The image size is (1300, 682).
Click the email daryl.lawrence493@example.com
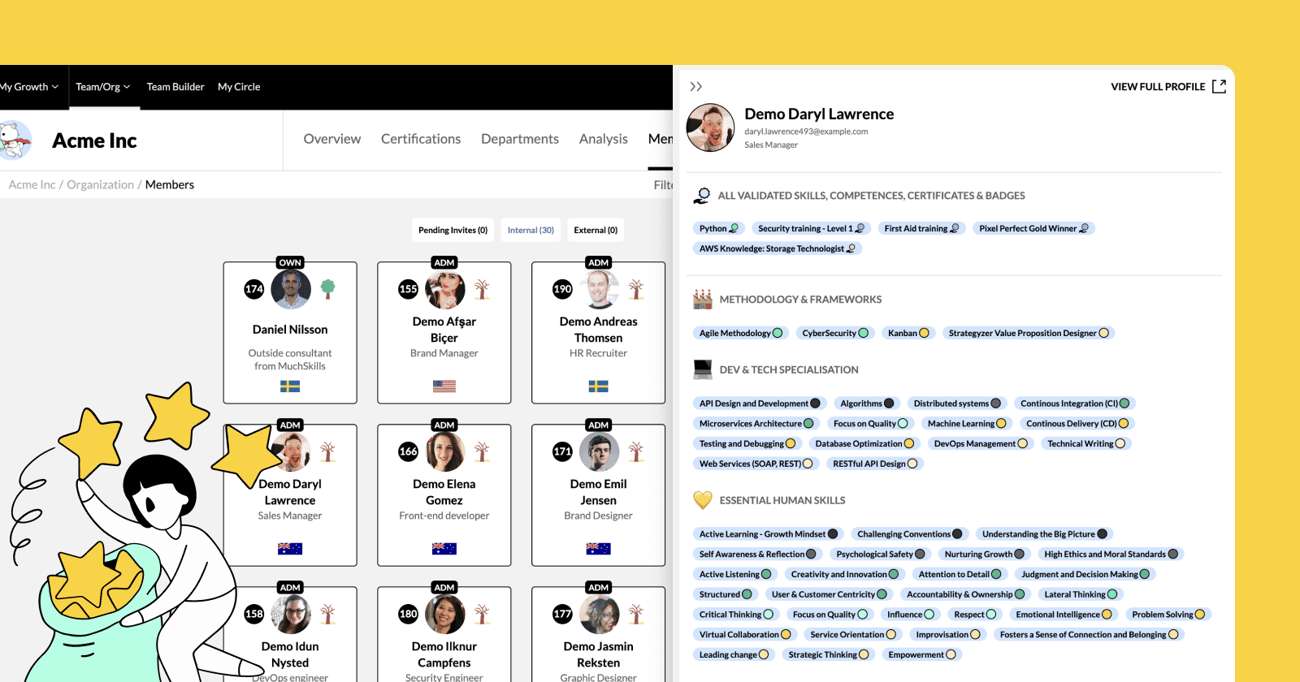click(806, 131)
